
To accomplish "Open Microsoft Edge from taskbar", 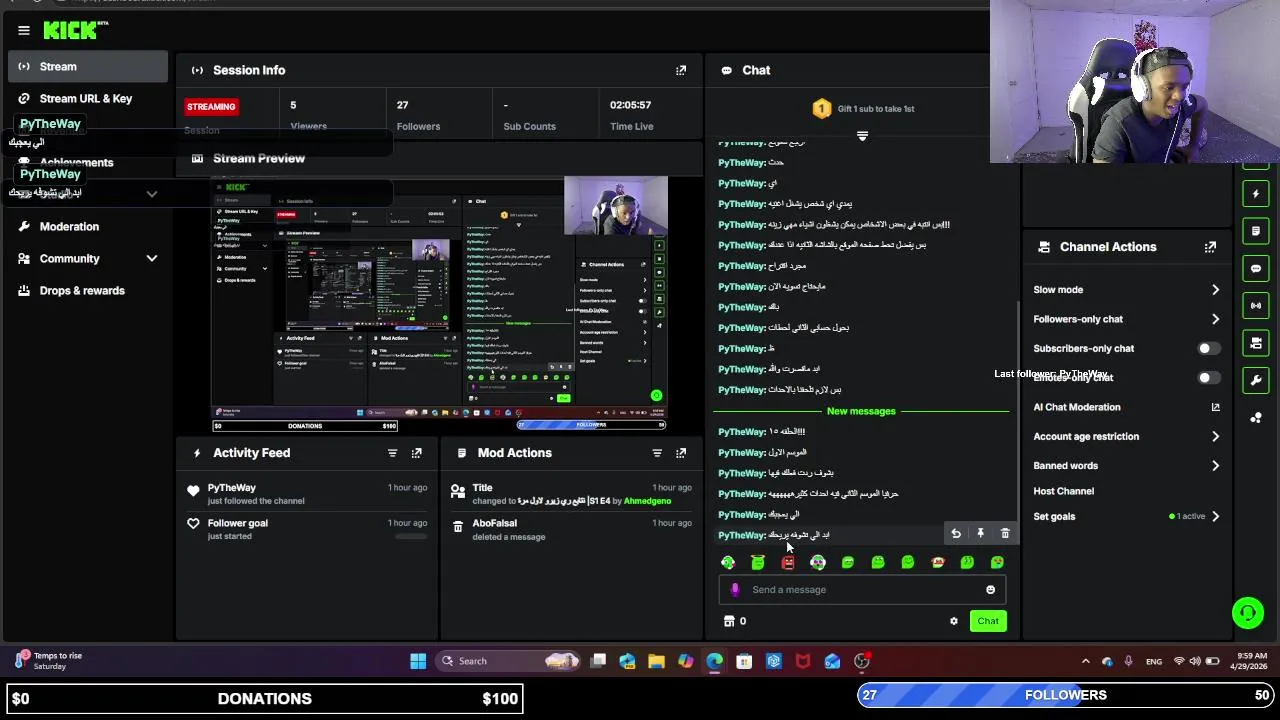I will pyautogui.click(x=714, y=661).
